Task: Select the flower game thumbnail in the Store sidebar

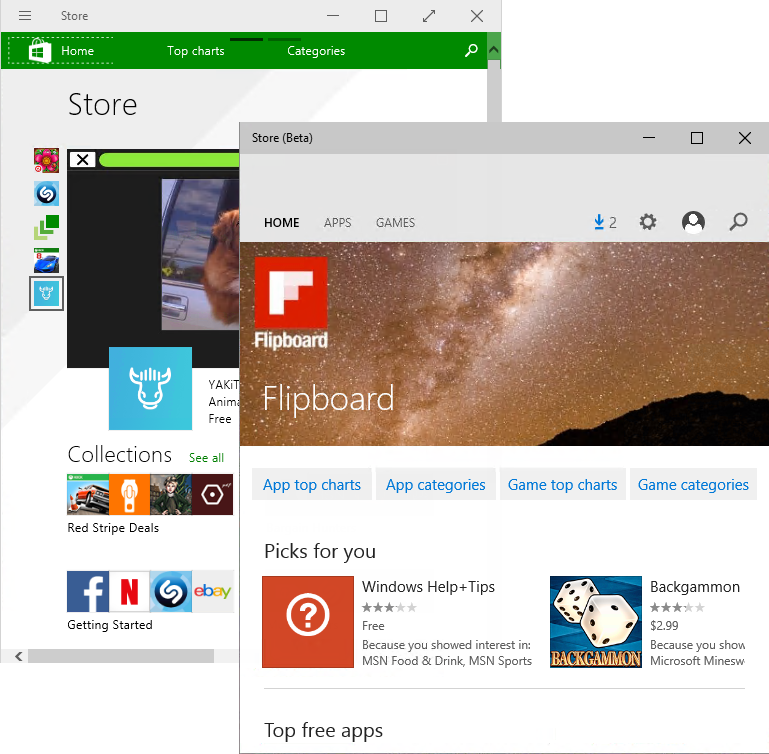Action: point(47,160)
